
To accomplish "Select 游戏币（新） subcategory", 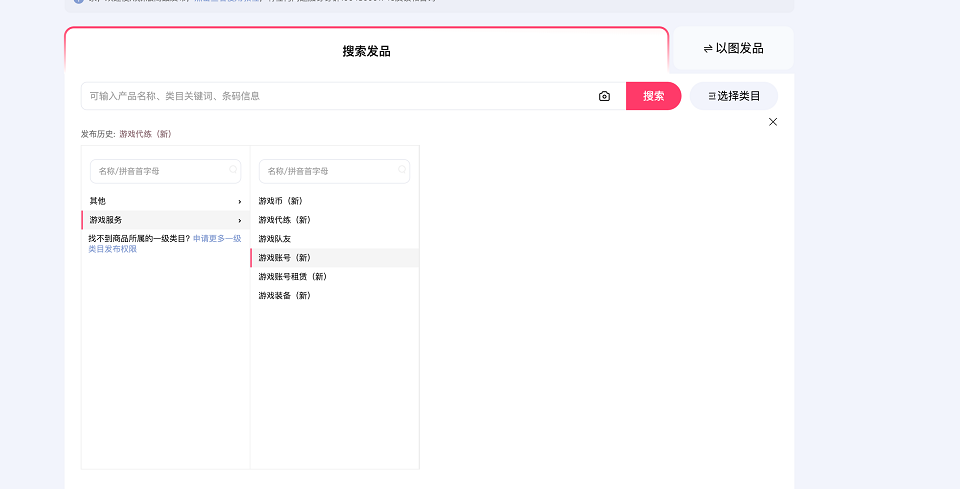I will point(280,201).
